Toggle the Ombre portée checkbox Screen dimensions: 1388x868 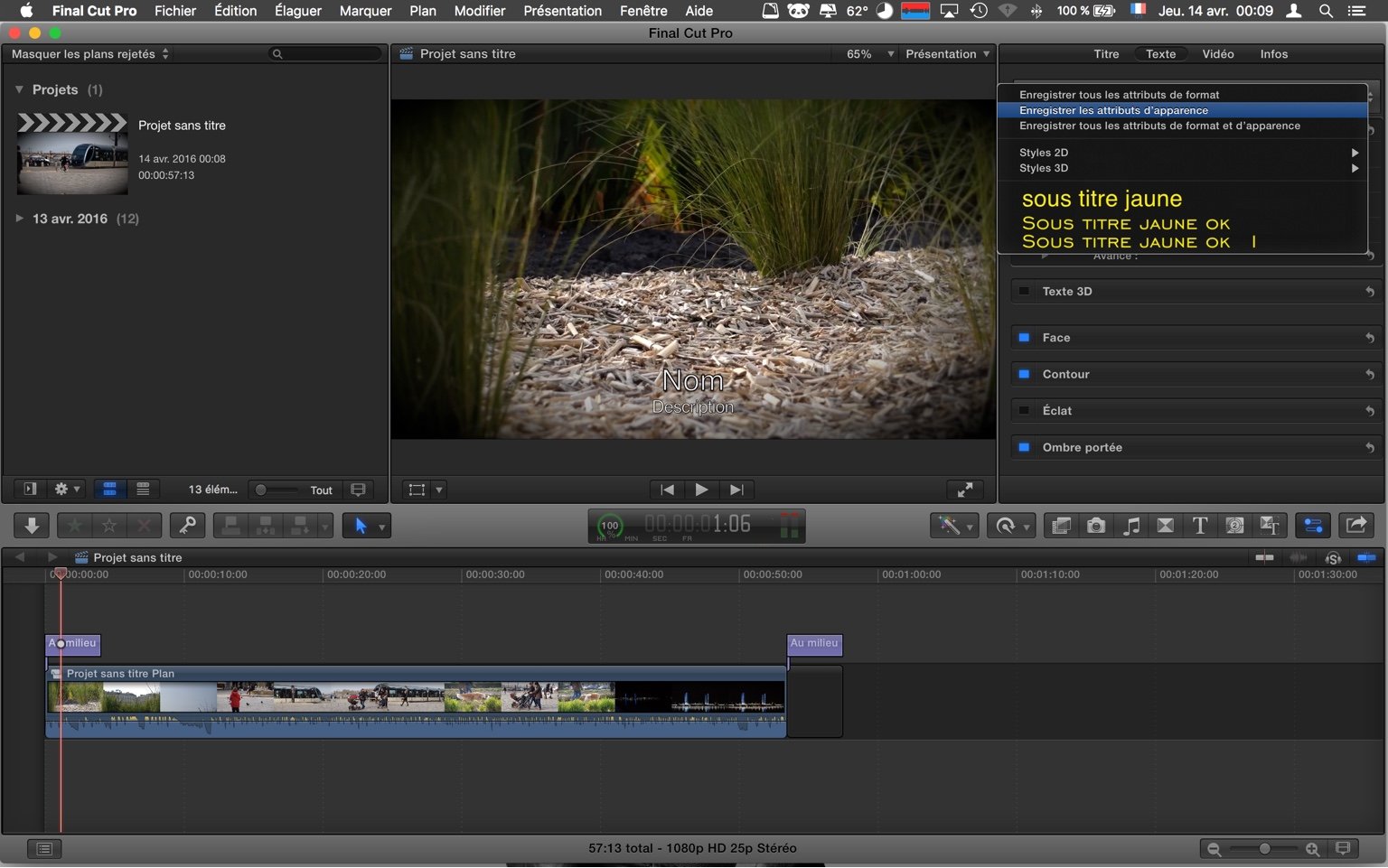tap(1024, 447)
